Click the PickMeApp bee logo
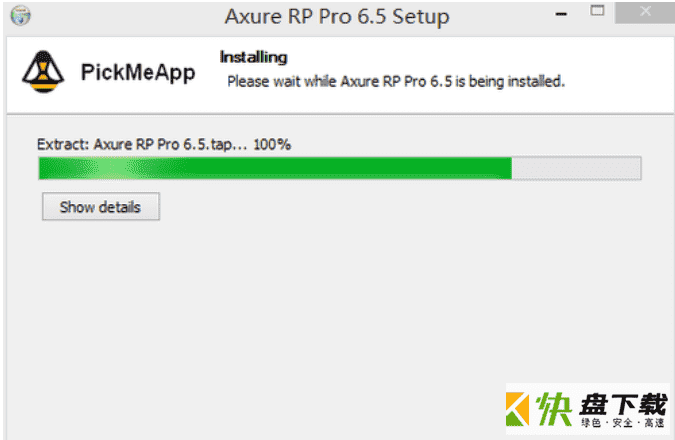The height and width of the screenshot is (440, 675). click(x=43, y=71)
